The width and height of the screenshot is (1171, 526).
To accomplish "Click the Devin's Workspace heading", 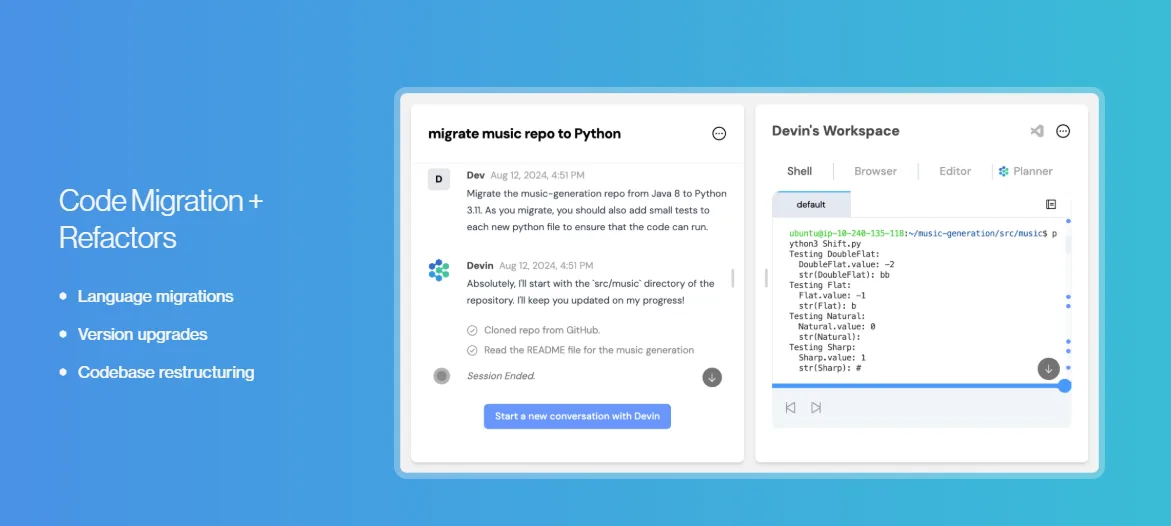I will click(836, 131).
